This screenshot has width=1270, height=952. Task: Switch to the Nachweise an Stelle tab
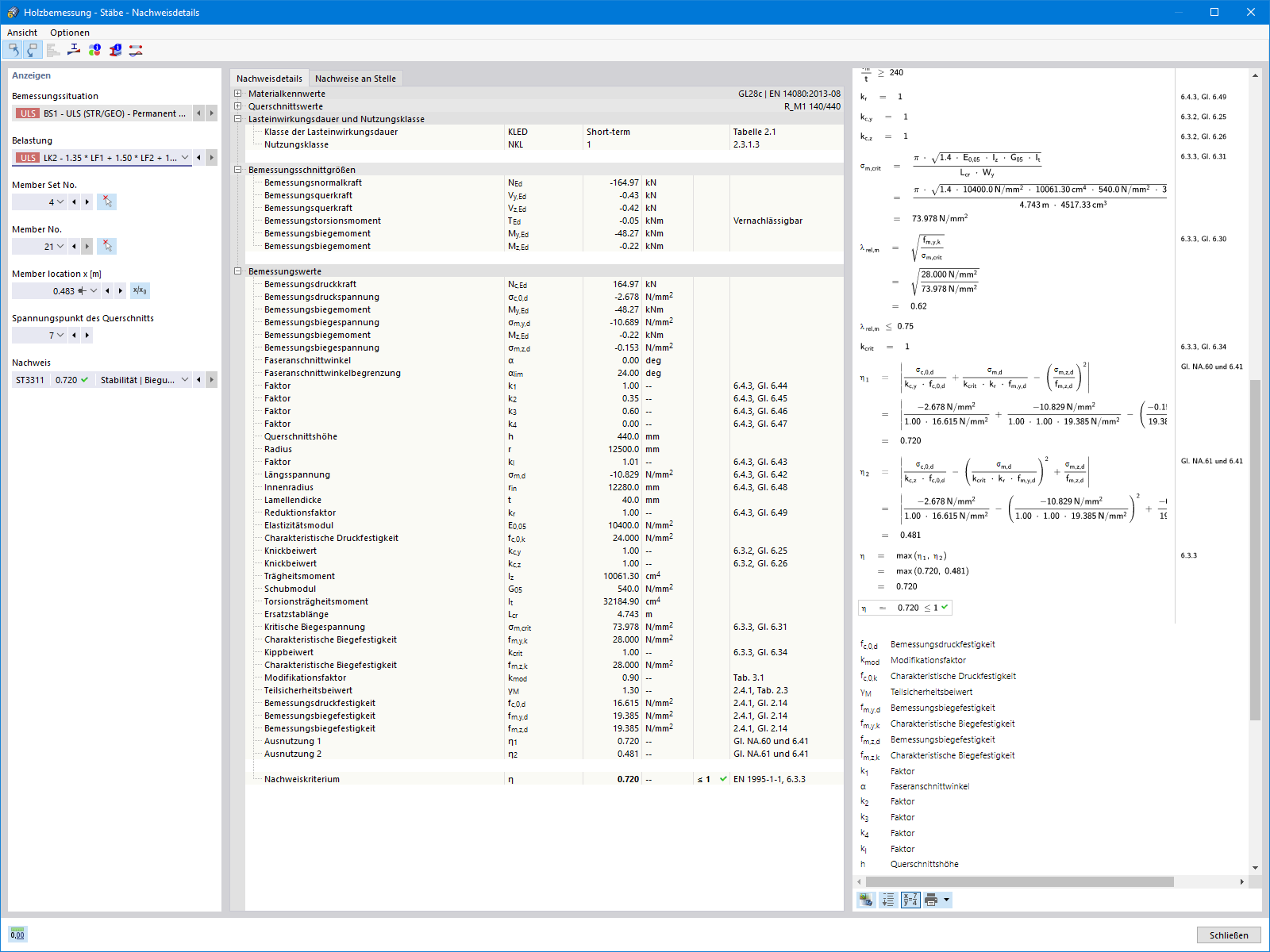356,79
